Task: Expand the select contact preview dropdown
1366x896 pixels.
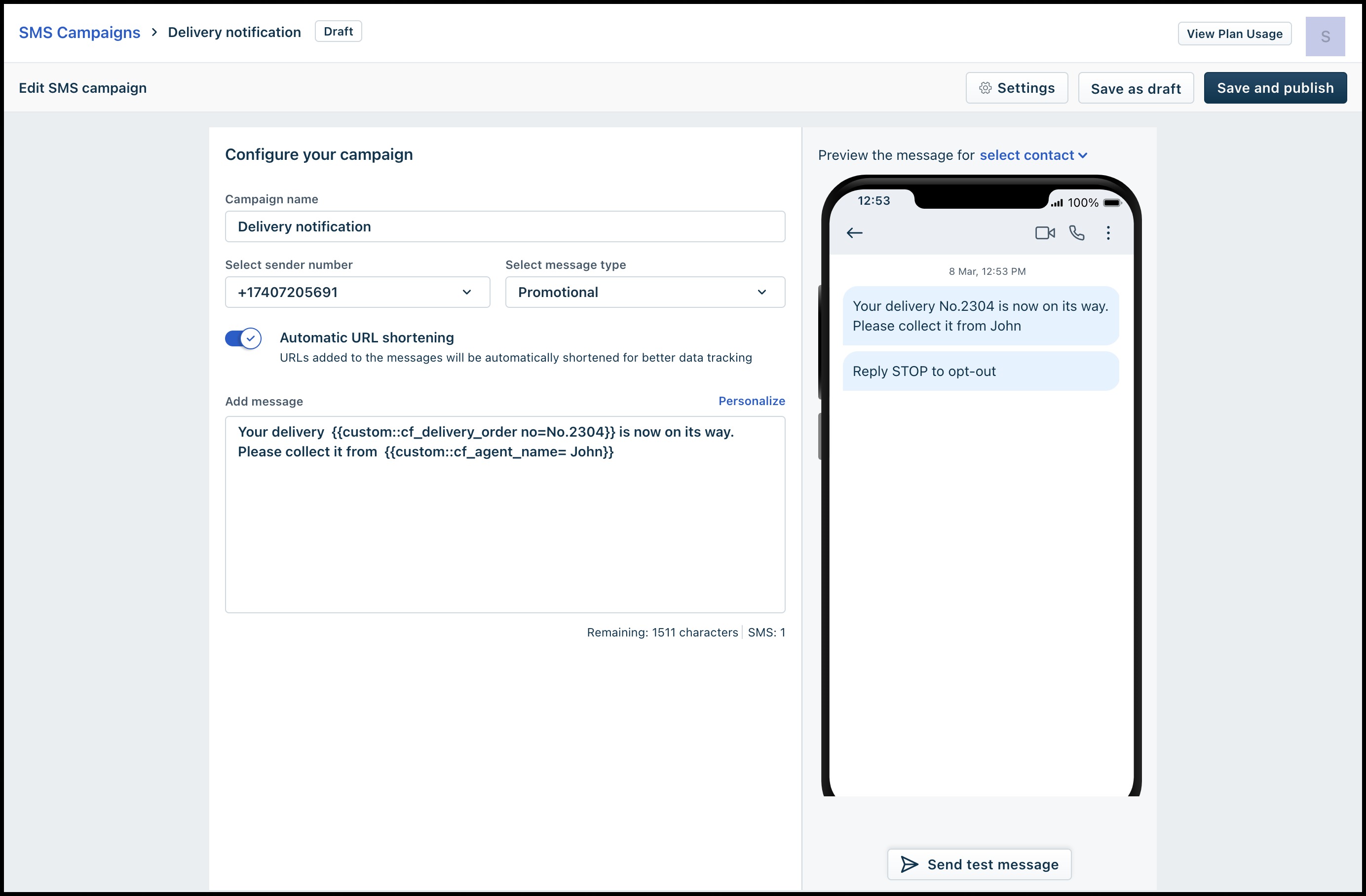Action: point(1033,155)
